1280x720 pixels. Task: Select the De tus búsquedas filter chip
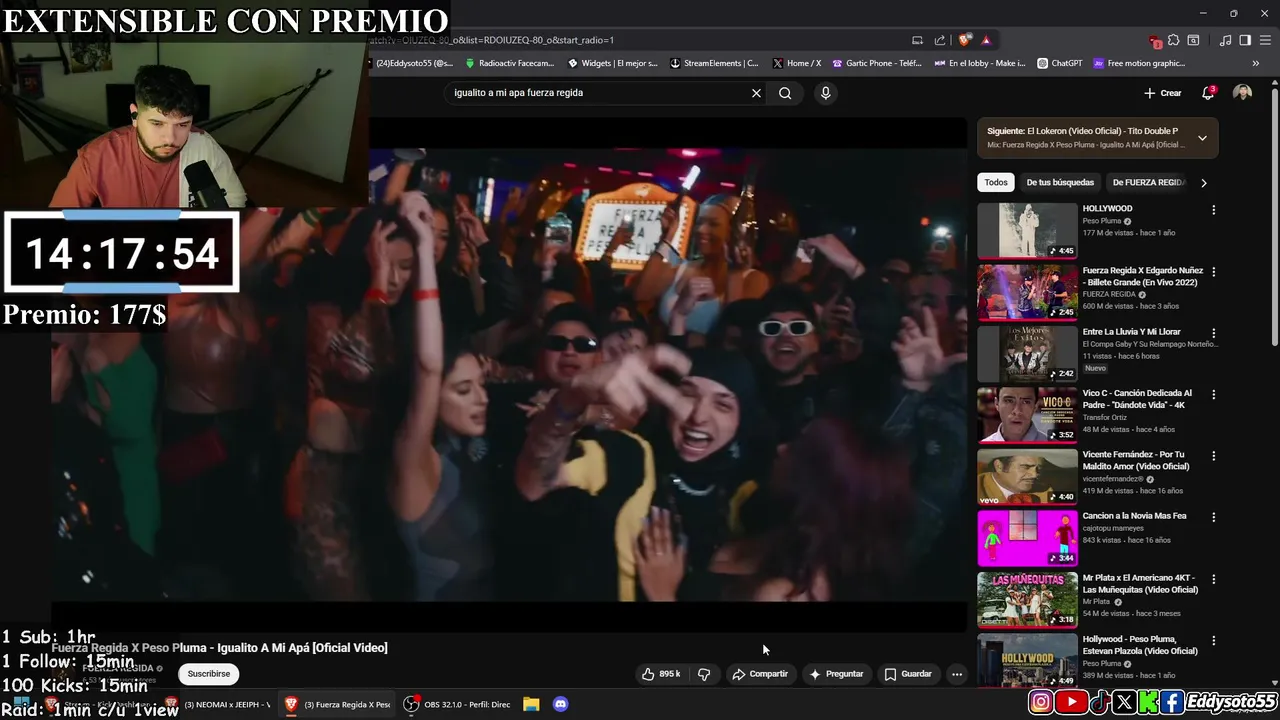click(1060, 182)
